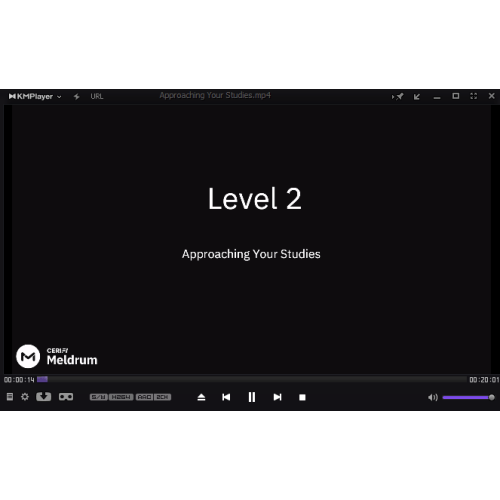Click the eject open-file button
The height and width of the screenshot is (500, 500).
tap(201, 397)
